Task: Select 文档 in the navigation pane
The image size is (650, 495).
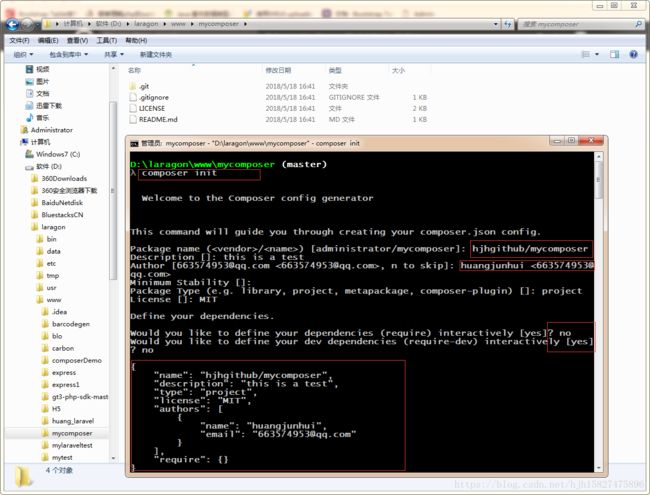Action: (42, 93)
